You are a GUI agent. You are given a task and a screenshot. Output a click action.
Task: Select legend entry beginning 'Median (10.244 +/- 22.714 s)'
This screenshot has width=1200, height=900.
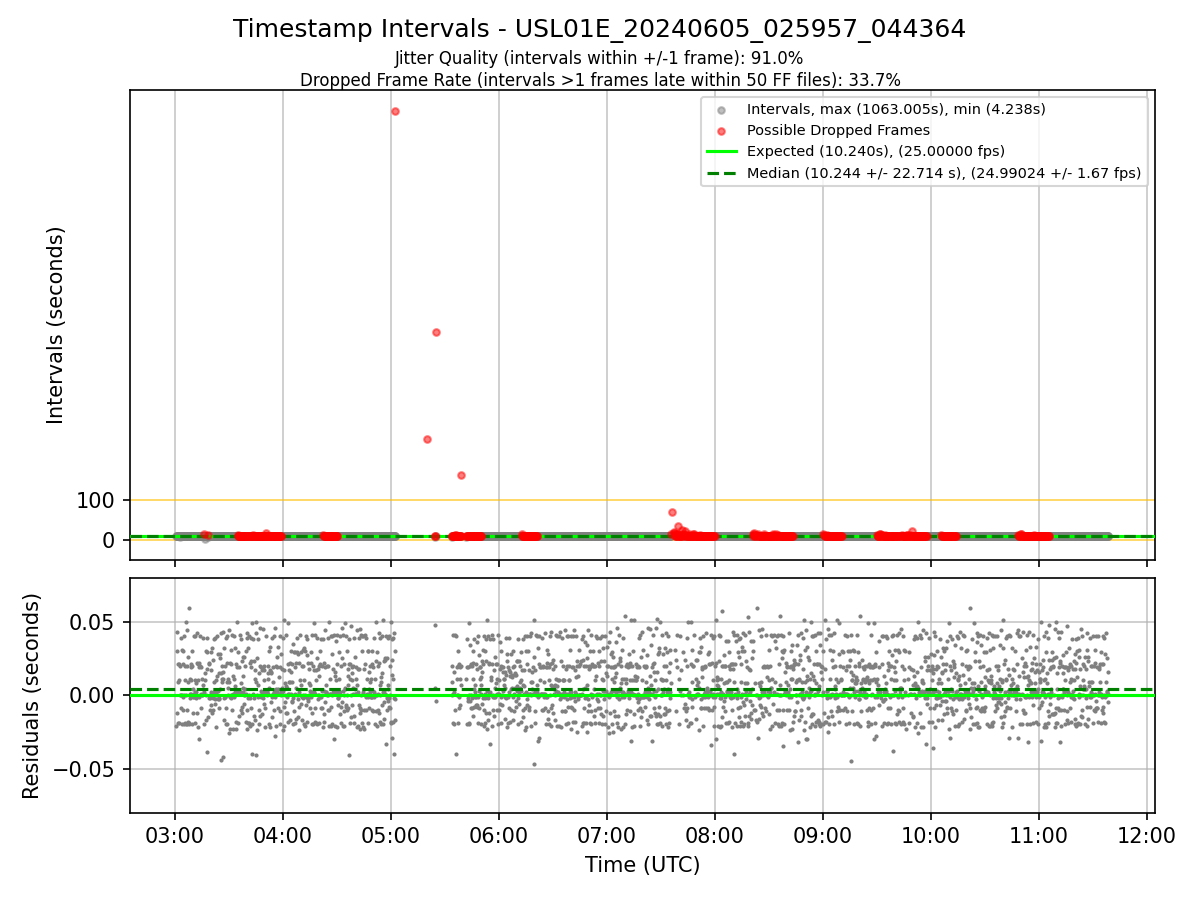click(x=944, y=172)
